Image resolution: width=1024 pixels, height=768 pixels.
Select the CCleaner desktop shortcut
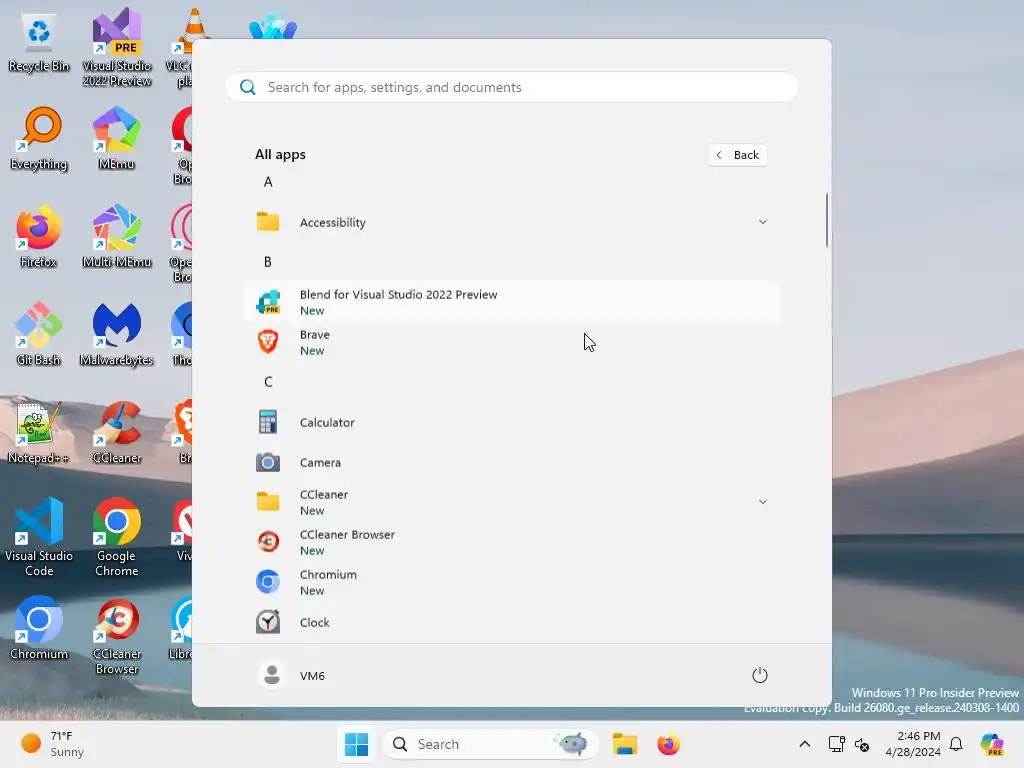[116, 433]
